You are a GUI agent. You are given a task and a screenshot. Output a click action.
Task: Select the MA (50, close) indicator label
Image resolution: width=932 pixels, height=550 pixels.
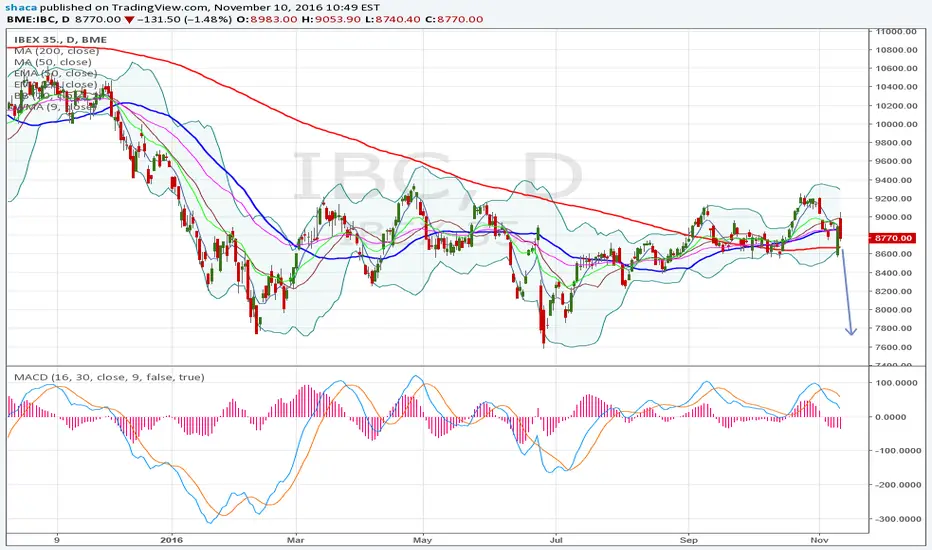53,62
